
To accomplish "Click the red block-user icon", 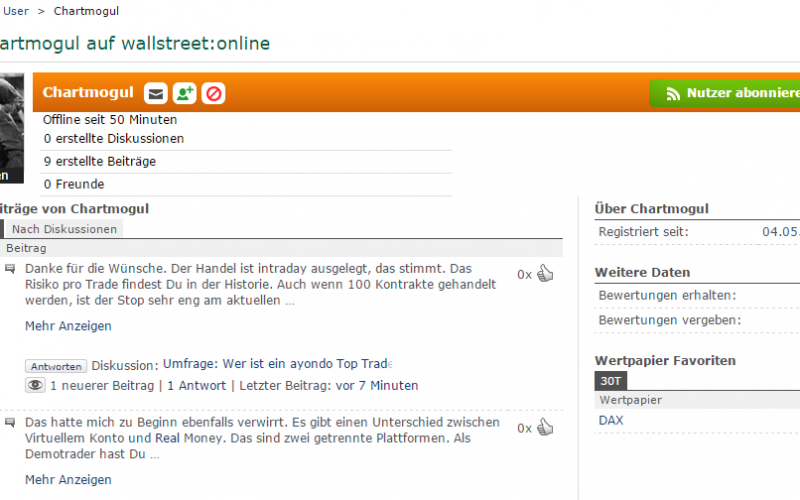I will (213, 93).
